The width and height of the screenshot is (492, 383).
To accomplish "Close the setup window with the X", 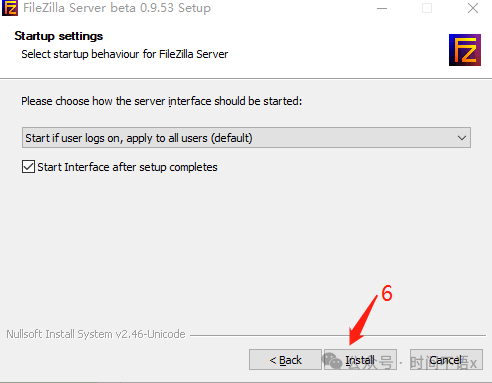I will tap(473, 8).
